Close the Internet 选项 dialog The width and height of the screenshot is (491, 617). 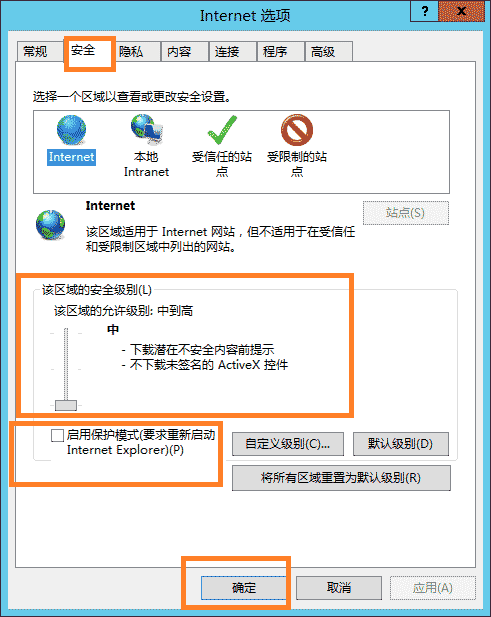click(461, 11)
